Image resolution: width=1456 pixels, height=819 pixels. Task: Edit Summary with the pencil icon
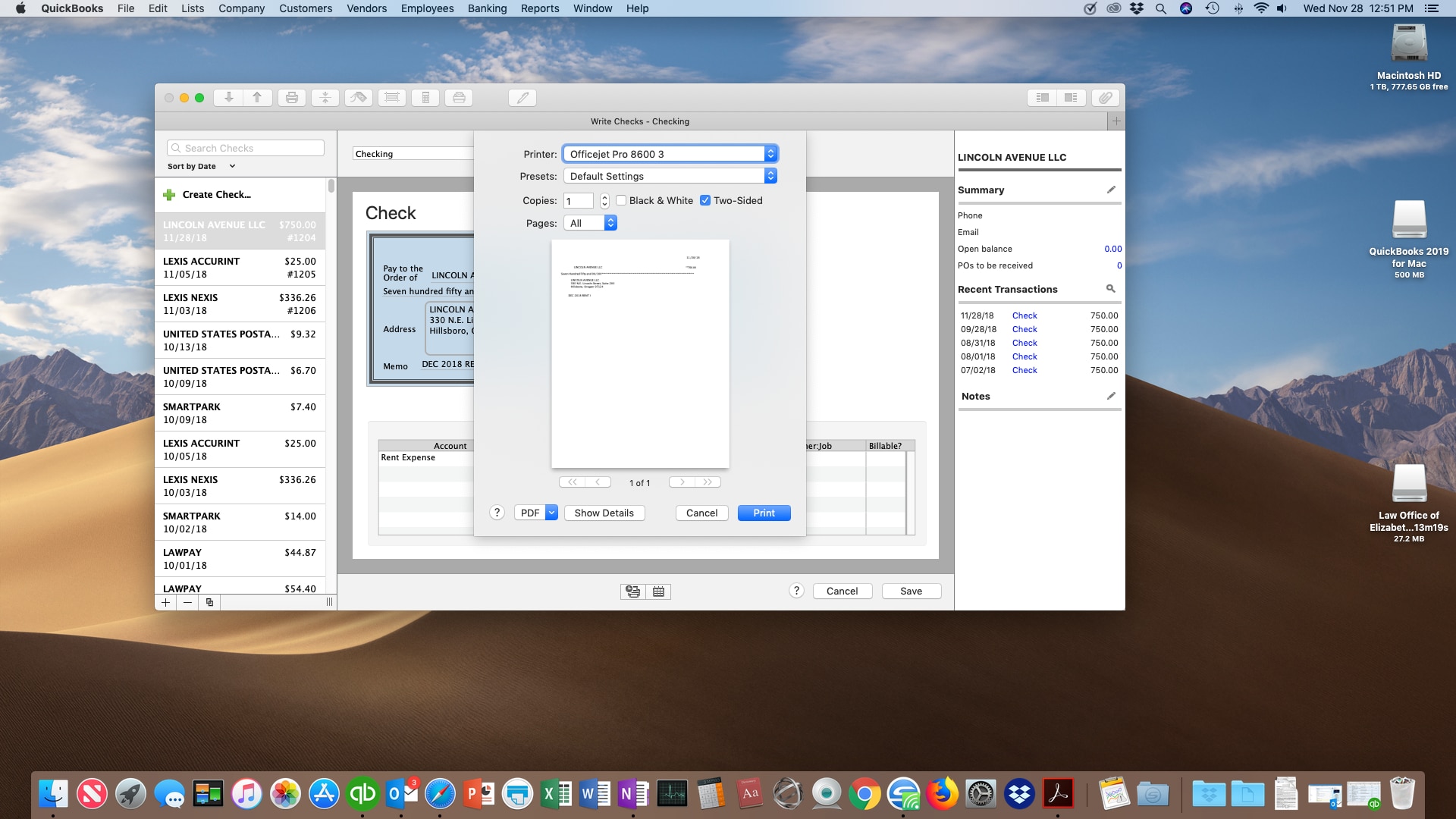[1111, 190]
